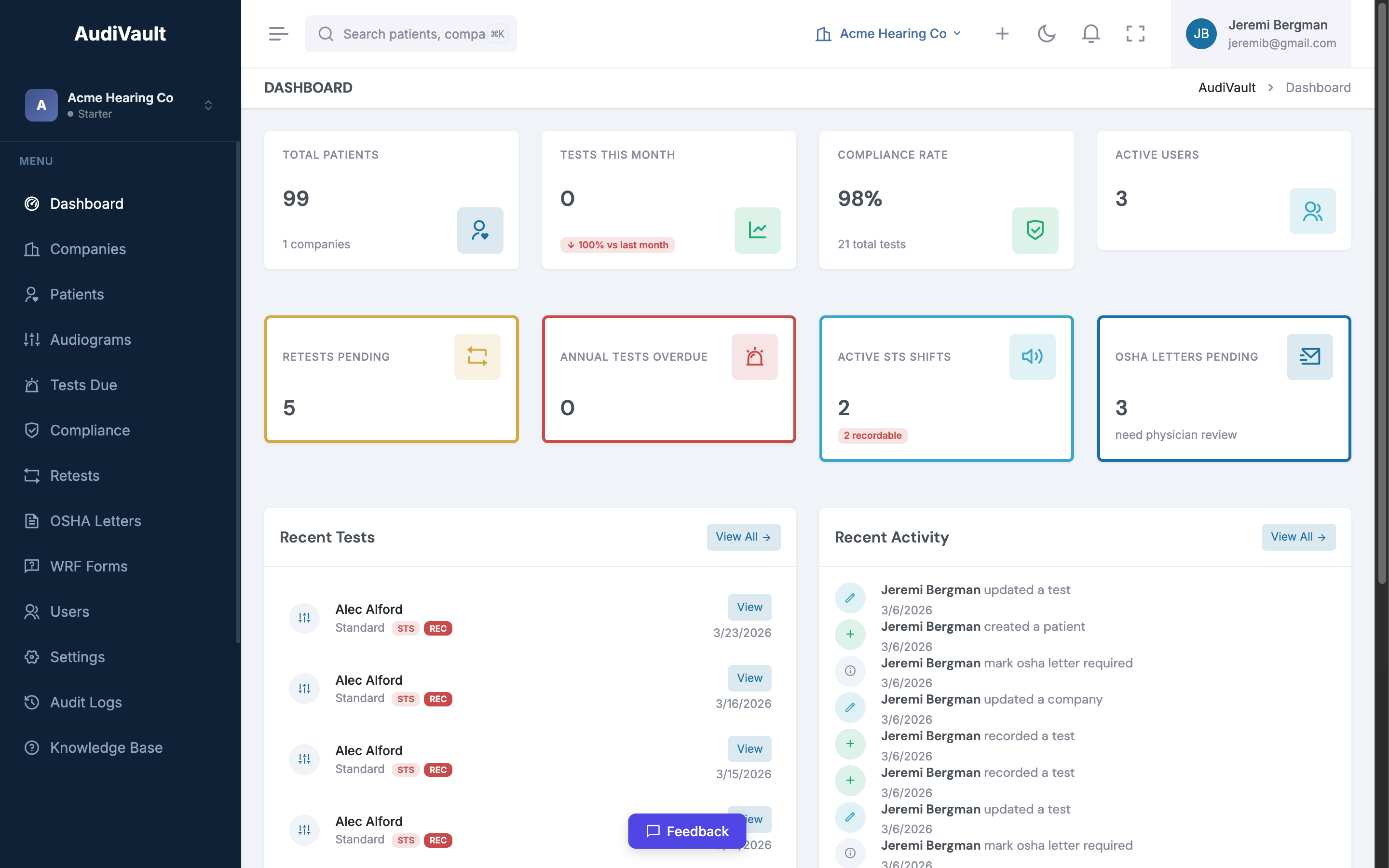The width and height of the screenshot is (1389, 868).
Task: Switch to the Dashboard menu item
Action: point(87,203)
